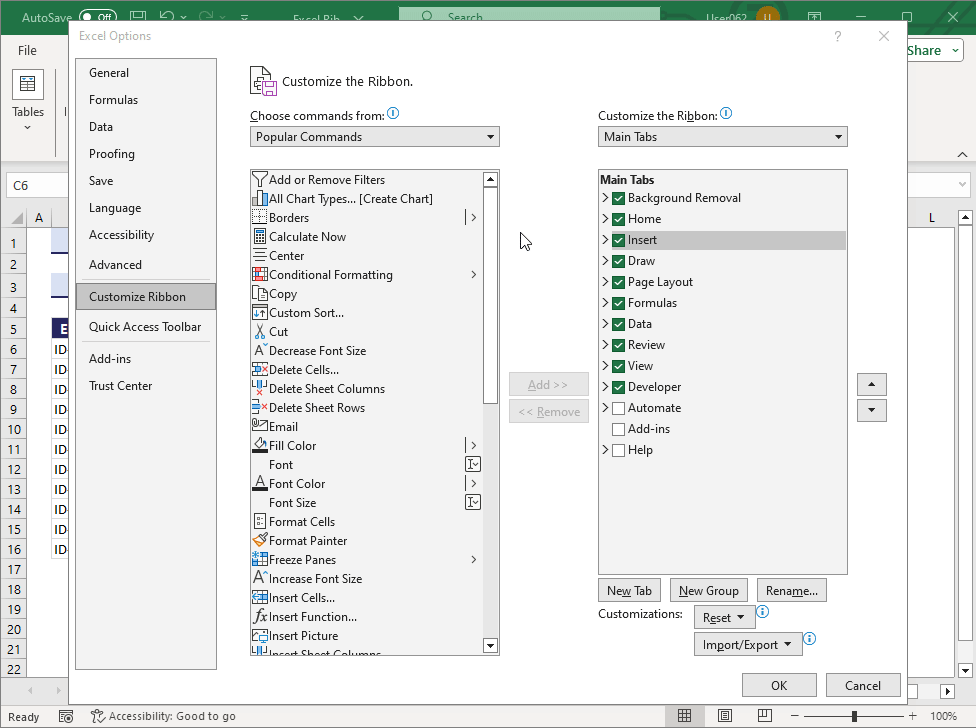Click the commands list scrollbar down arrow
976x728 pixels.
pos(490,646)
